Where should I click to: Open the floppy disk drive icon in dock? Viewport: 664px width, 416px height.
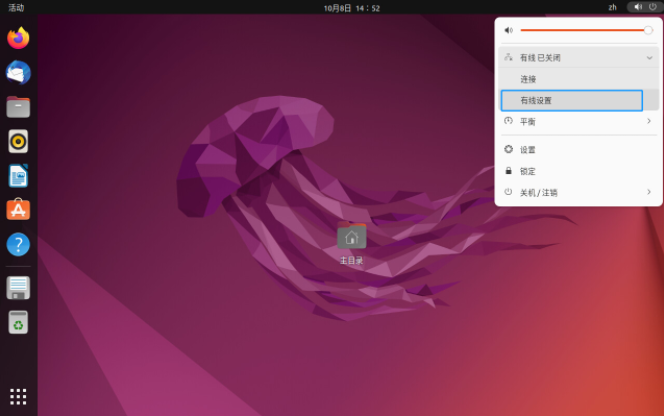tap(18, 288)
